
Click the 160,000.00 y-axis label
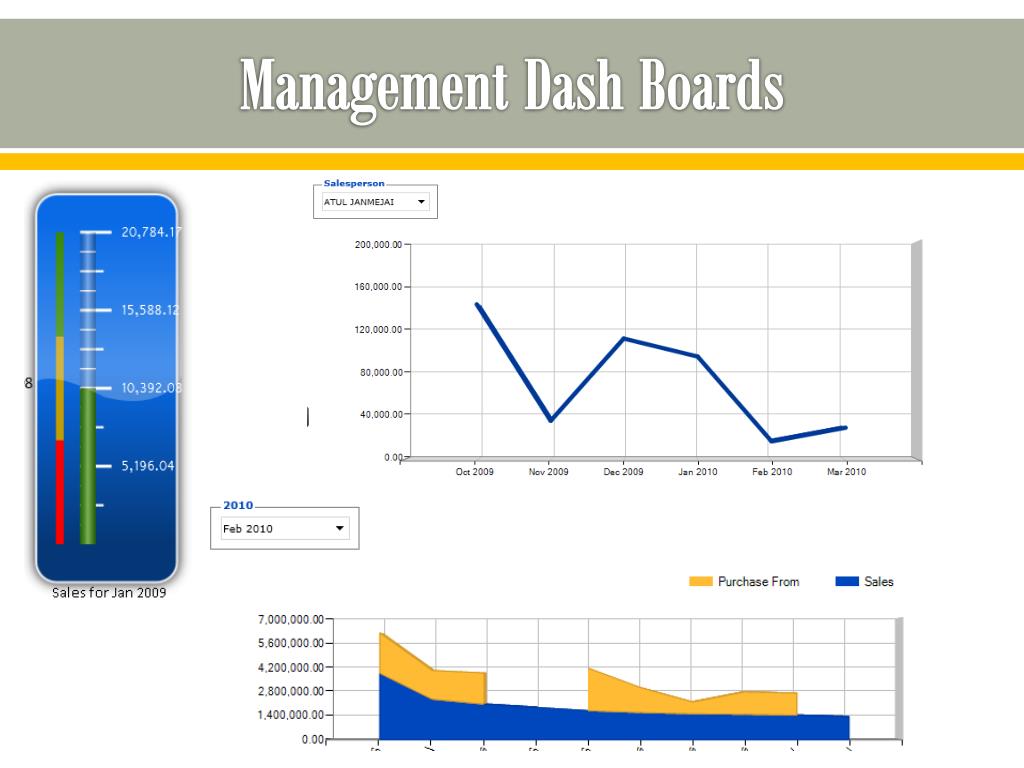[378, 287]
